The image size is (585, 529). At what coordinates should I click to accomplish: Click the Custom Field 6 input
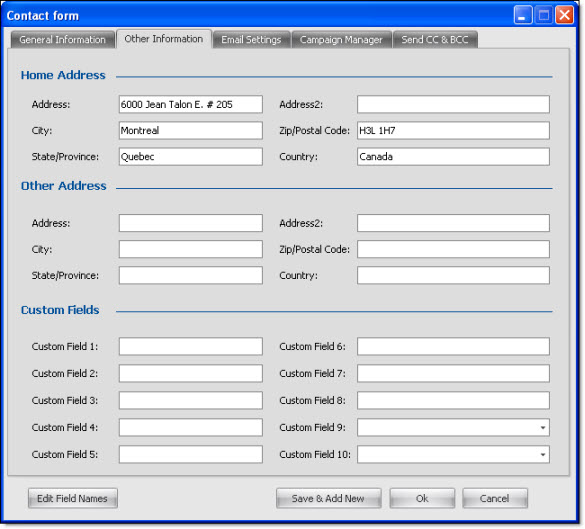point(453,347)
